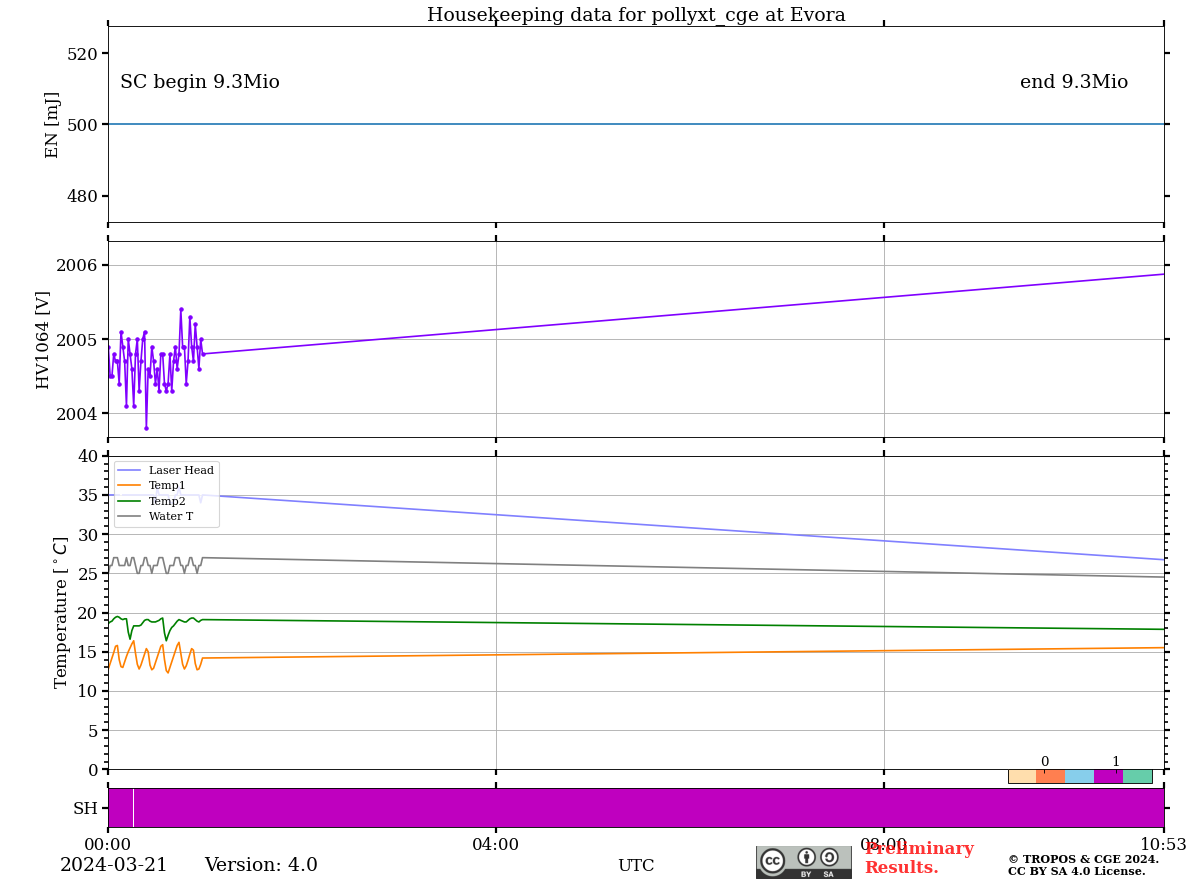Click the BY attribution person icon
Image resolution: width=1200 pixels, height=880 pixels.
pyautogui.click(x=806, y=857)
